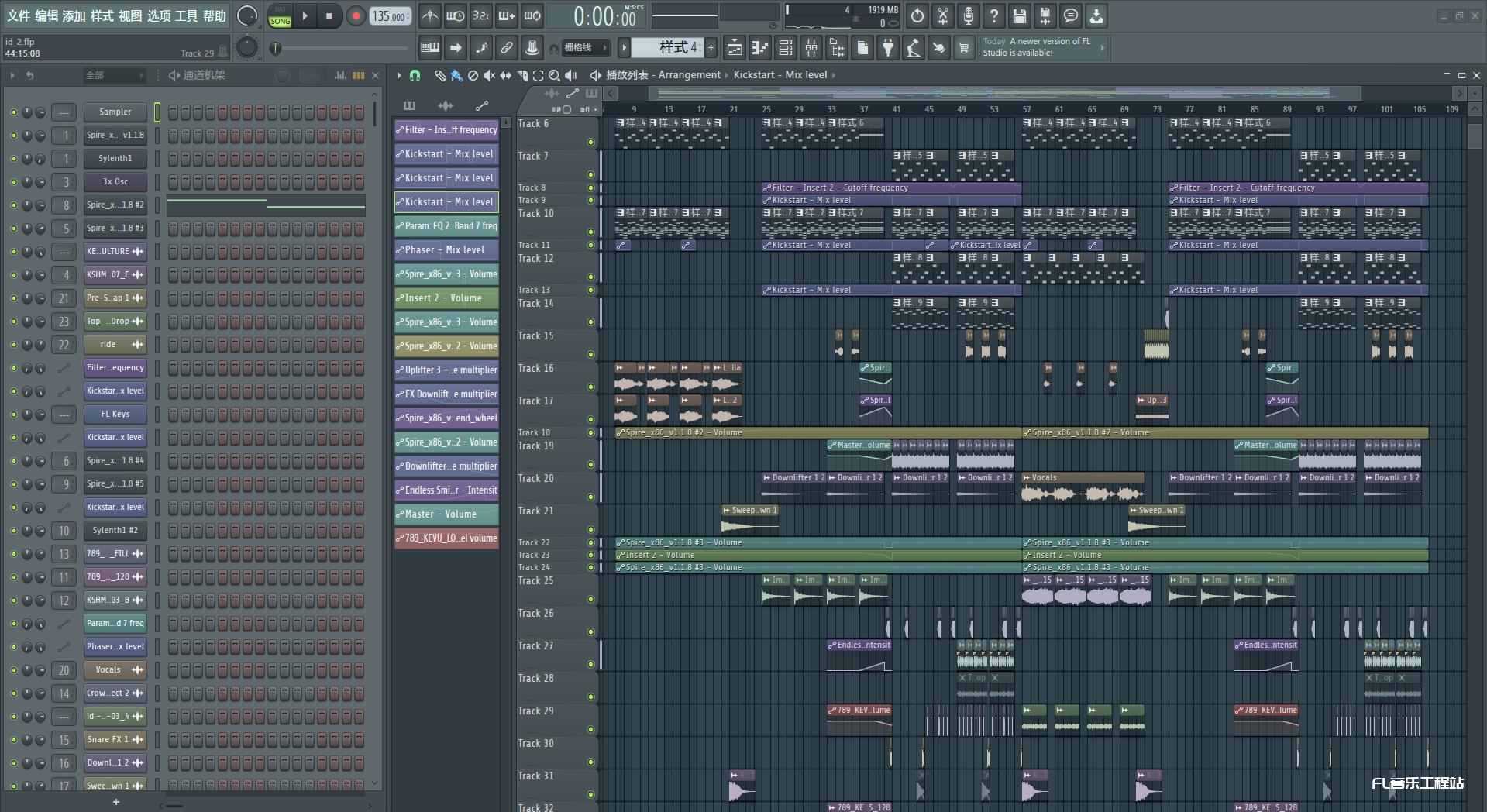Open the shopping cart content library icon
This screenshot has height=812, width=1487.
(964, 48)
